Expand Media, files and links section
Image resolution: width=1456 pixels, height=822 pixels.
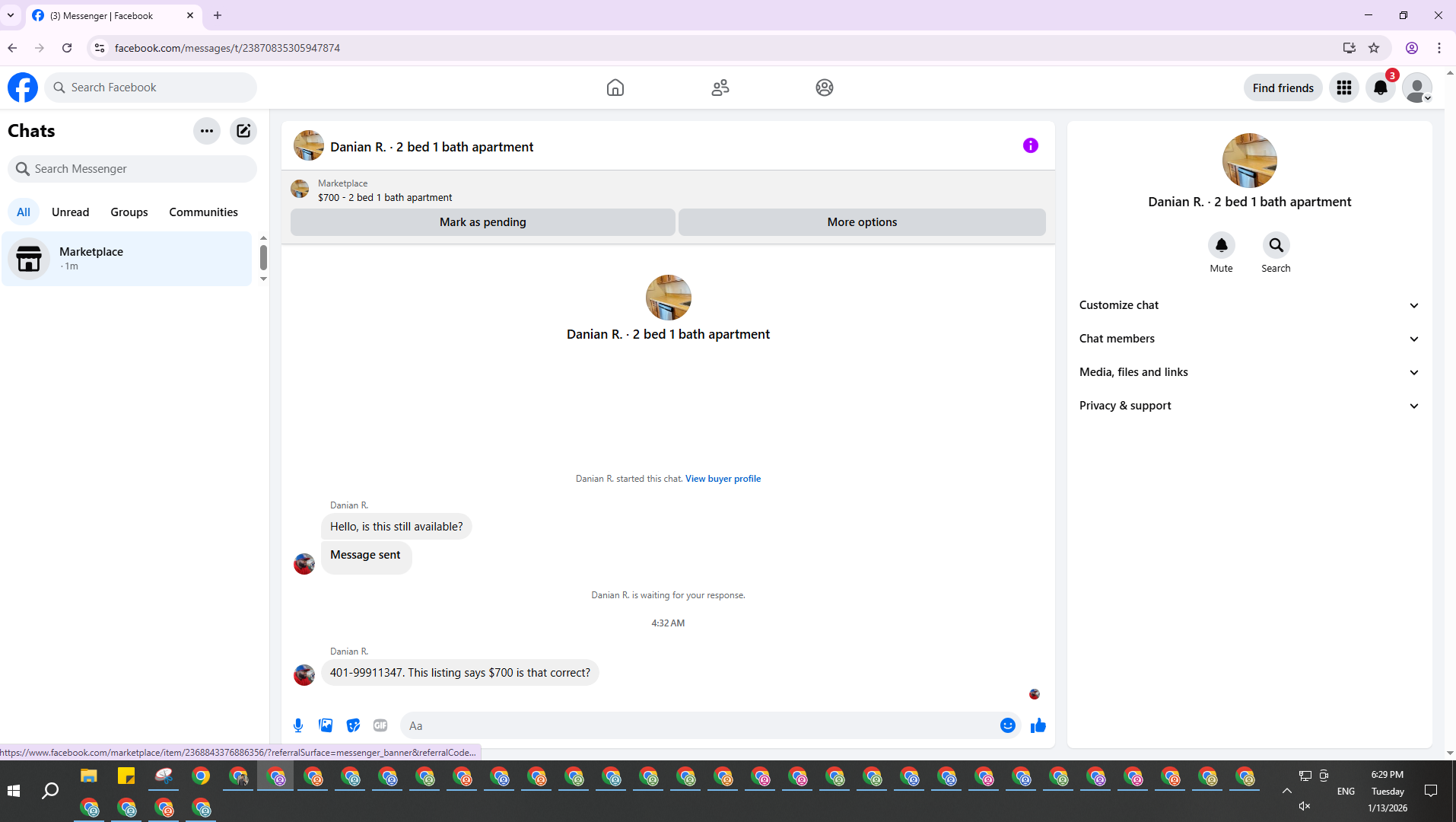1249,372
